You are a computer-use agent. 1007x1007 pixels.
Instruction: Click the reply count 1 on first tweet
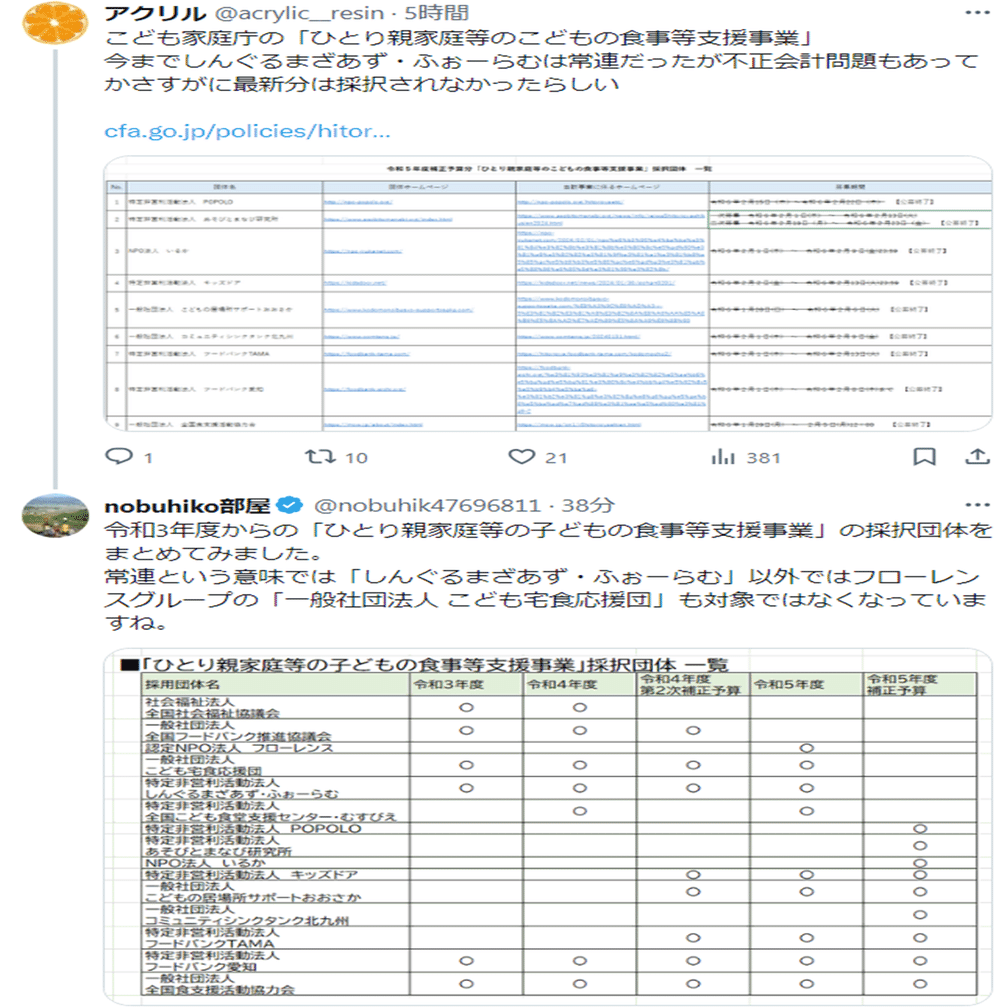148,458
